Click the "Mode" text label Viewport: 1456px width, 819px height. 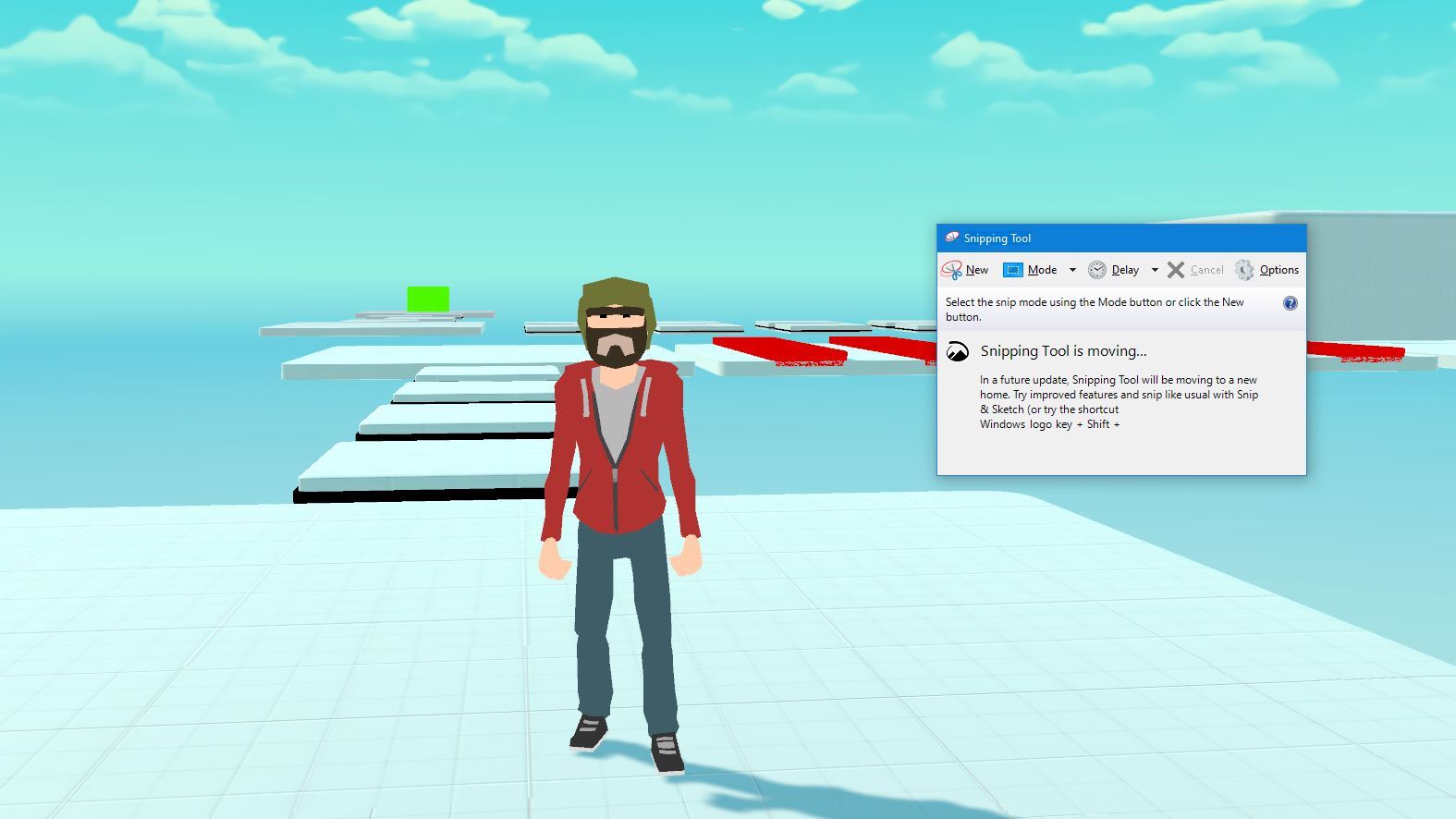pos(1042,270)
